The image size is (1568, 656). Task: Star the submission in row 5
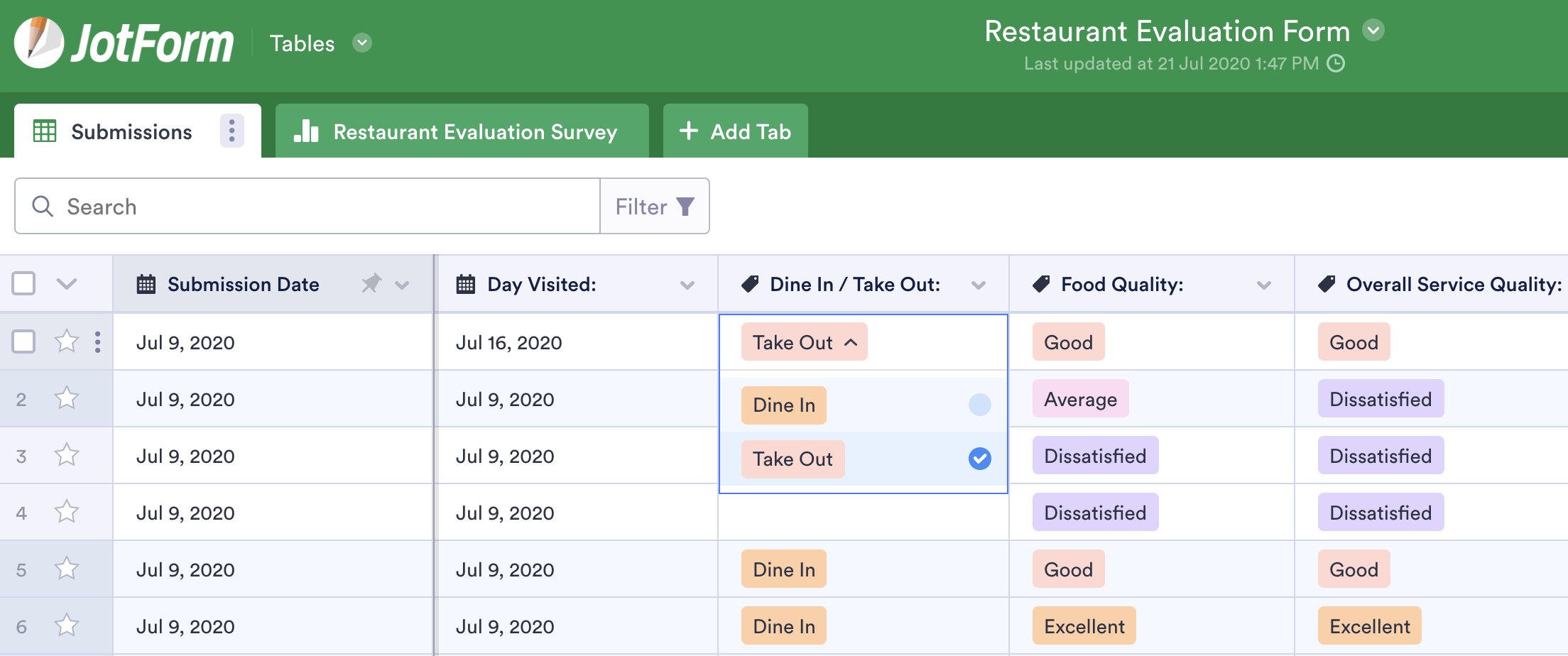67,569
